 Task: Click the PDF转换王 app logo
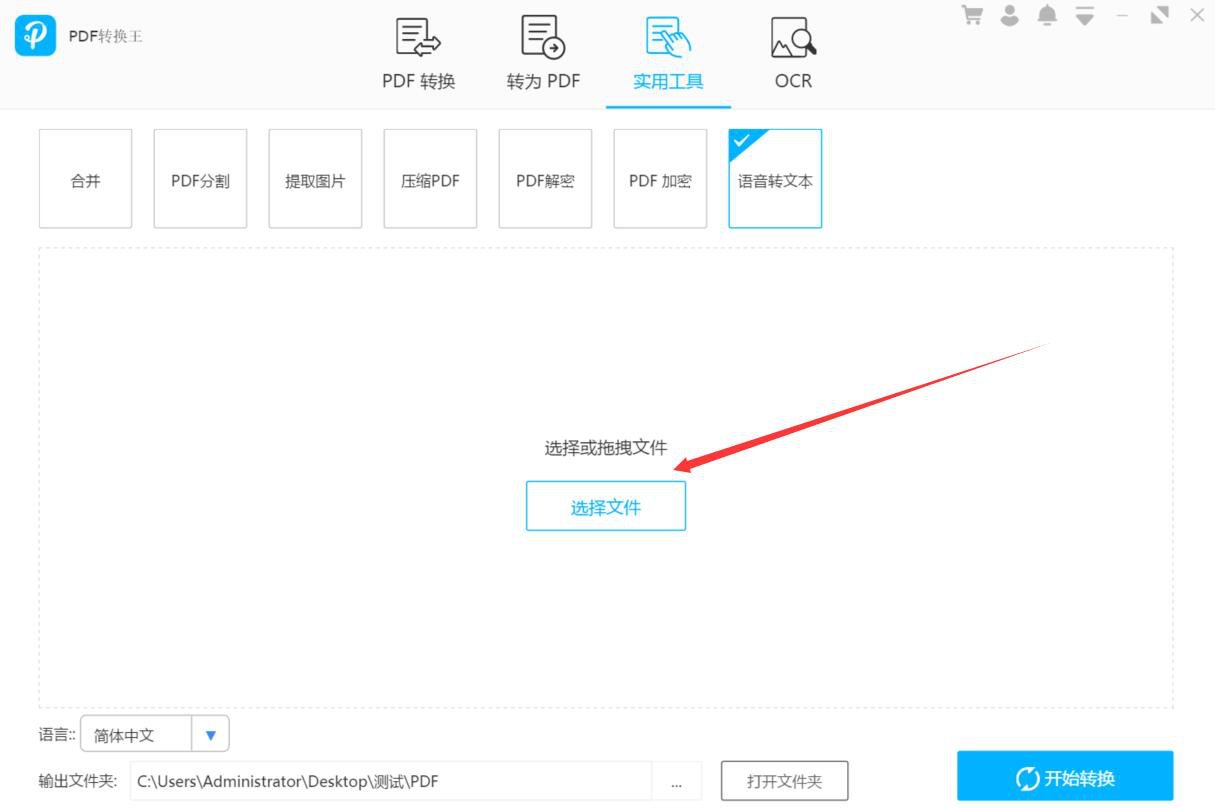pos(35,35)
